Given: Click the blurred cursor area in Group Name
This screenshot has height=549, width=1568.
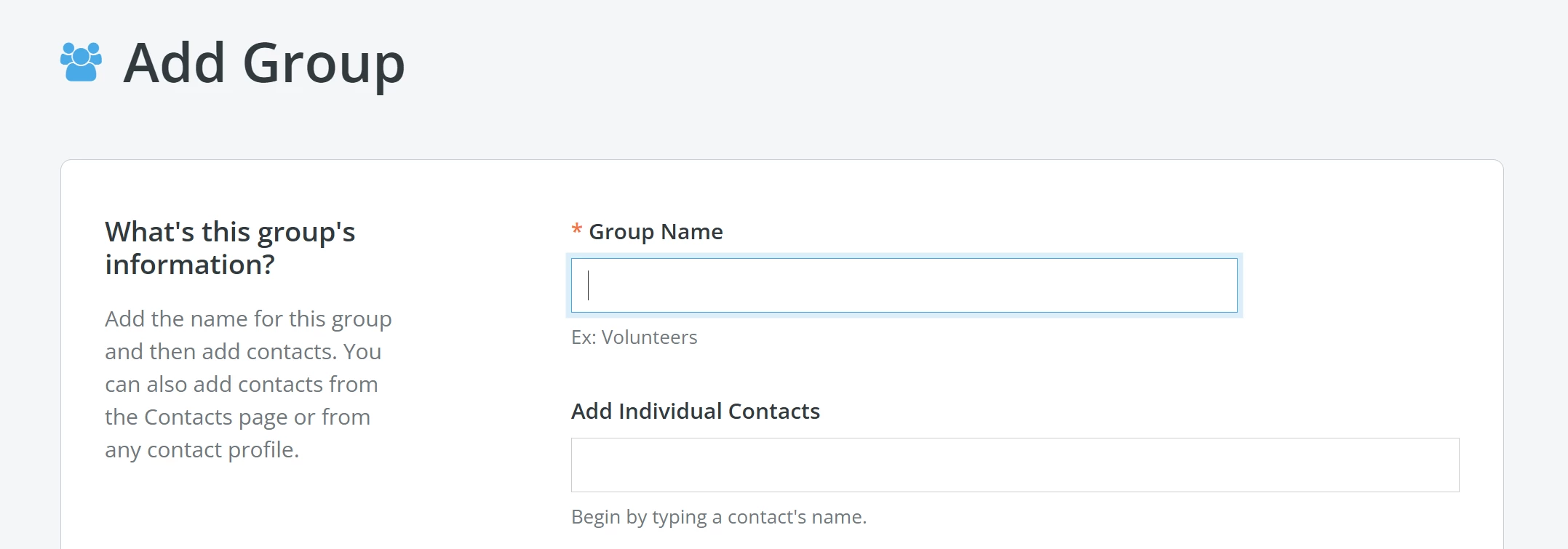Looking at the screenshot, I should pyautogui.click(x=588, y=285).
